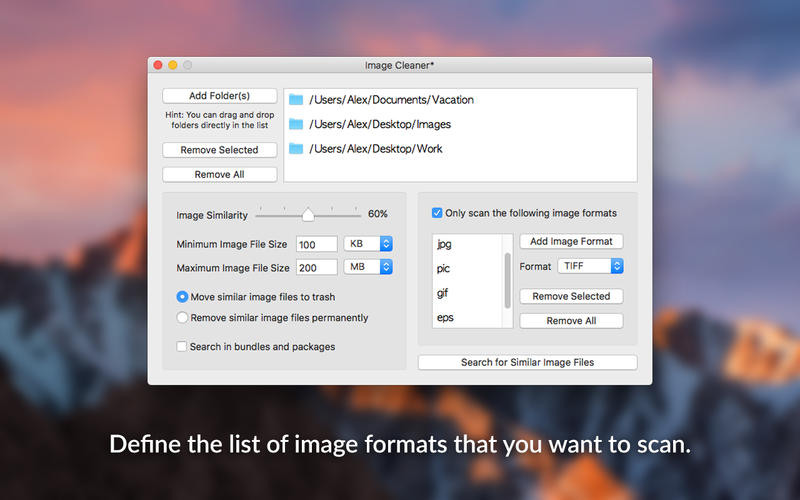Open the KB unit dropdown
The width and height of the screenshot is (800, 500).
tap(368, 244)
